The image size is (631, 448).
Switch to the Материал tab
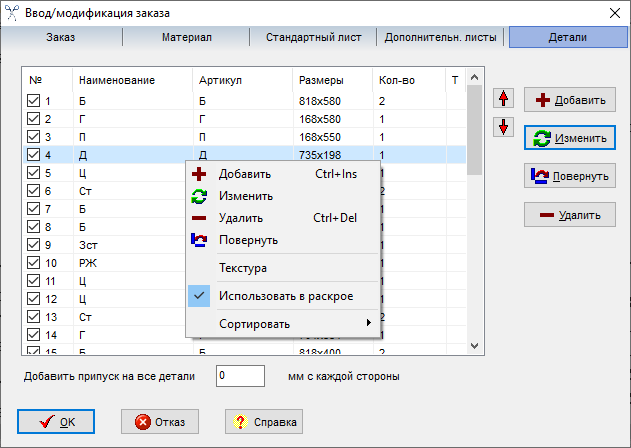[x=186, y=38]
